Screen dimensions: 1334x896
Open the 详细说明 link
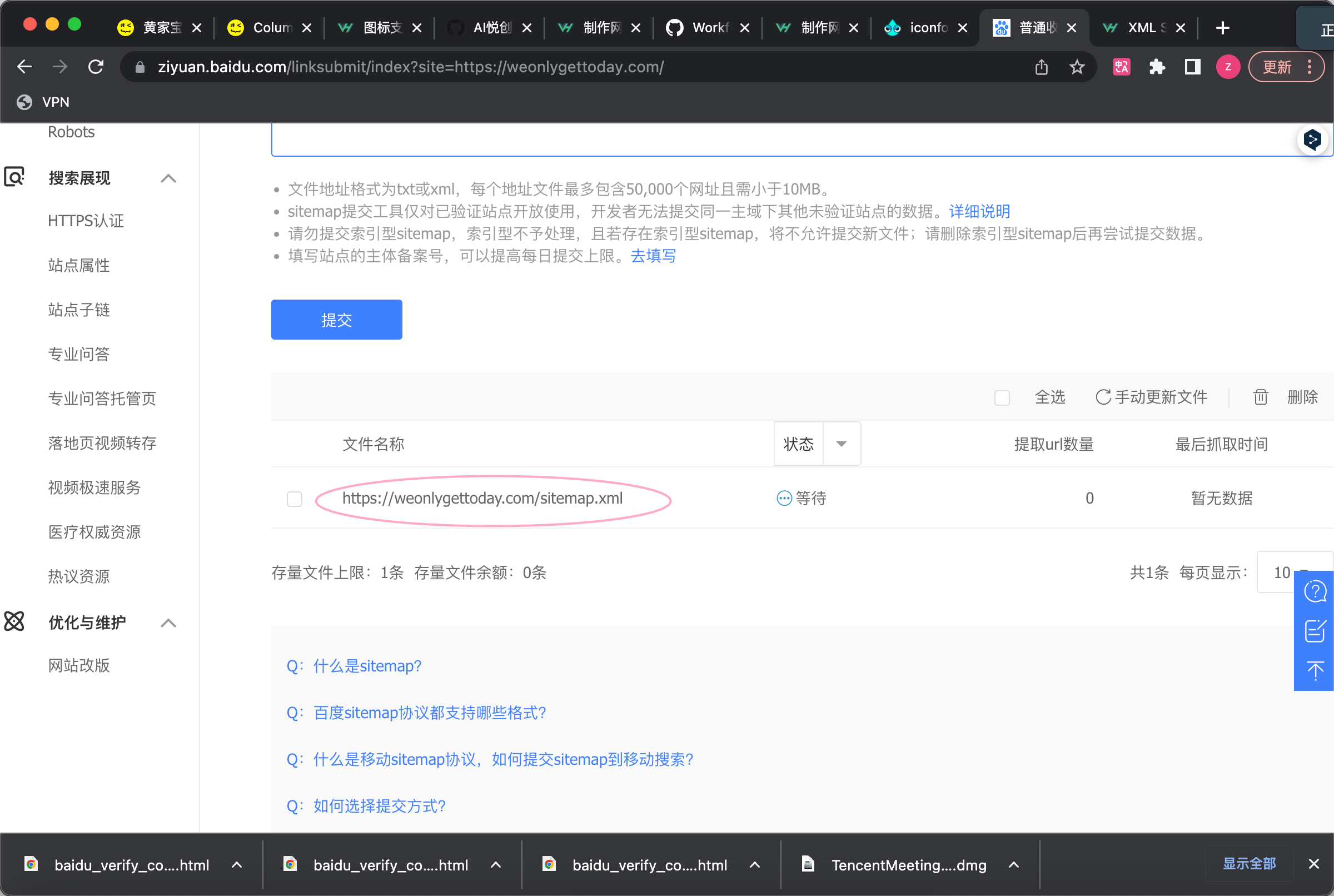[979, 211]
